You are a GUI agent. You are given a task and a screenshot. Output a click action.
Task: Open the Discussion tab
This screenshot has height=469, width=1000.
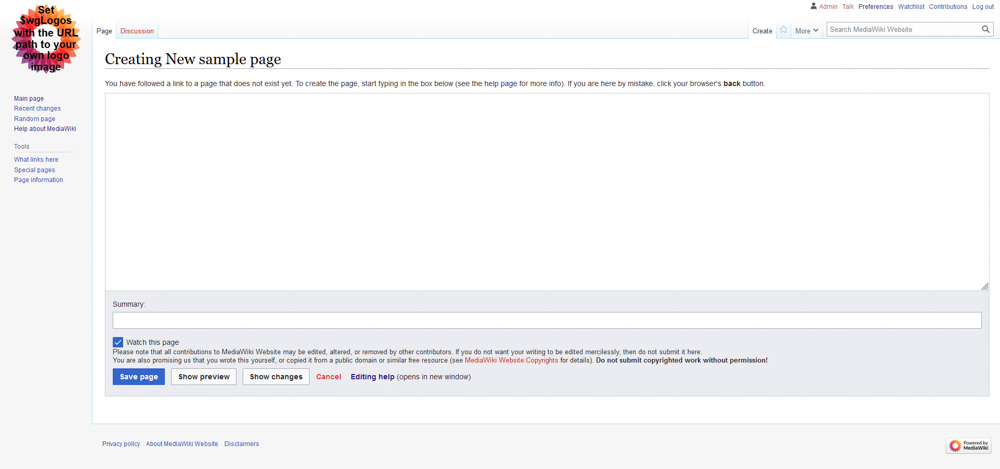(x=137, y=31)
